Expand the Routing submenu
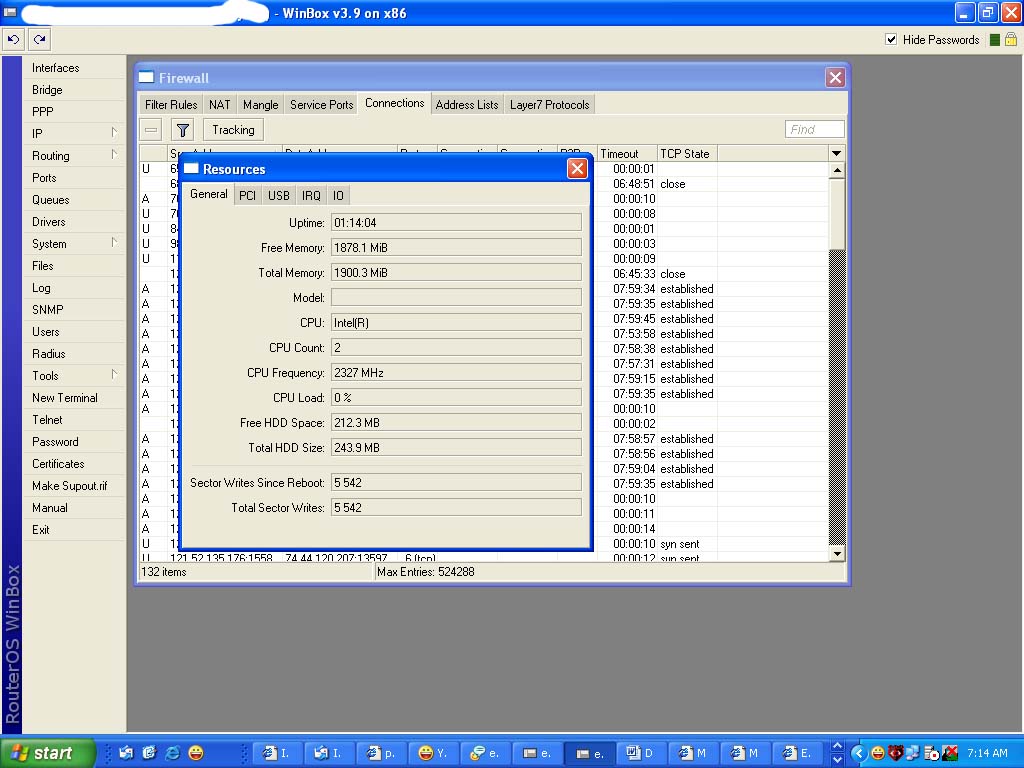 75,156
